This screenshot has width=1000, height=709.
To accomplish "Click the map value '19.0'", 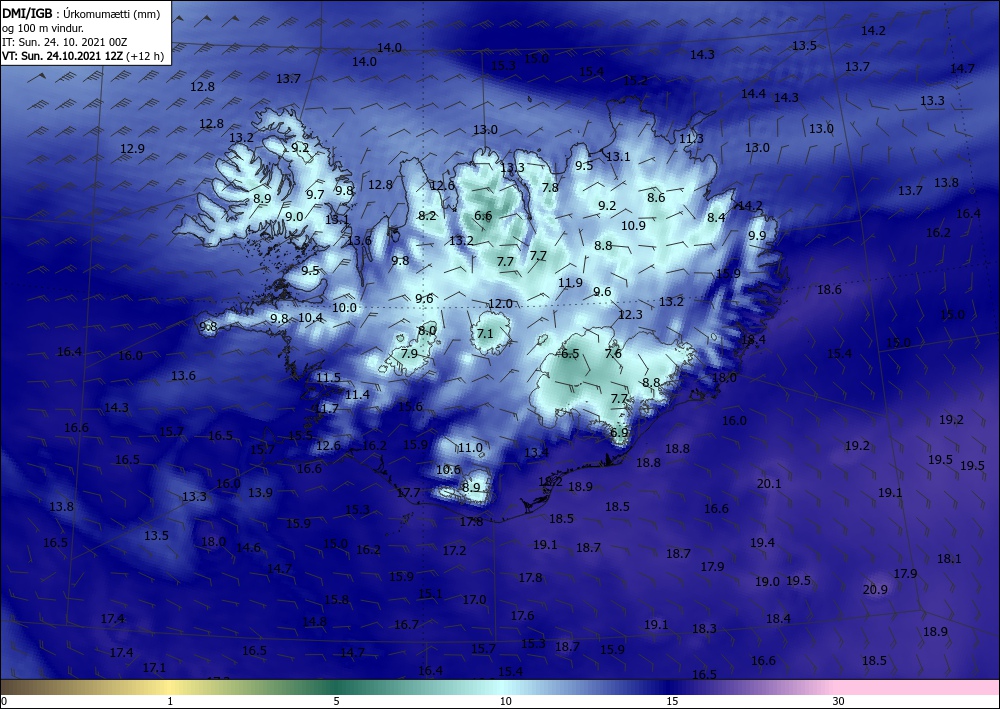I will 767,581.
